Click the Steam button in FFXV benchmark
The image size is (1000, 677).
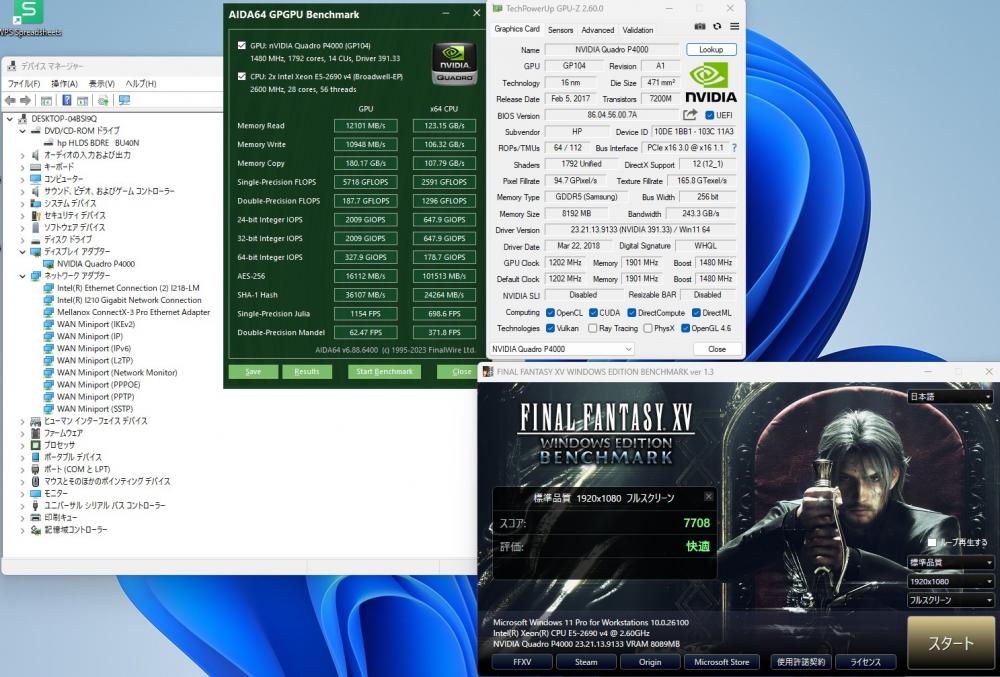pyautogui.click(x=586, y=662)
